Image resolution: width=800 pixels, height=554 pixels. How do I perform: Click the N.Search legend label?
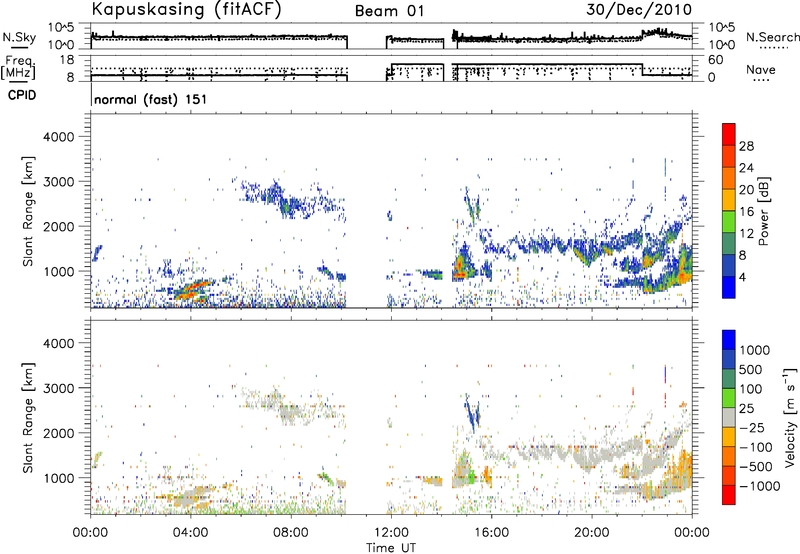coord(772,37)
